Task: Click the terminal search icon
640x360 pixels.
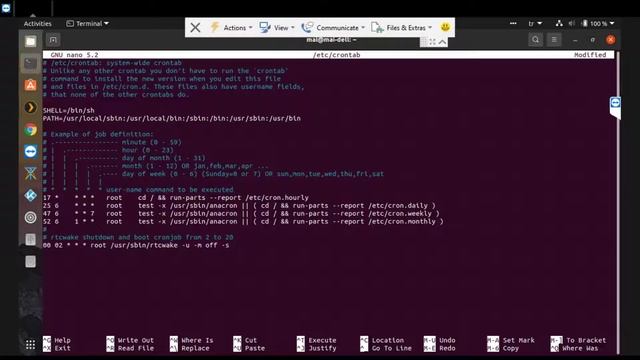Action: [536, 40]
